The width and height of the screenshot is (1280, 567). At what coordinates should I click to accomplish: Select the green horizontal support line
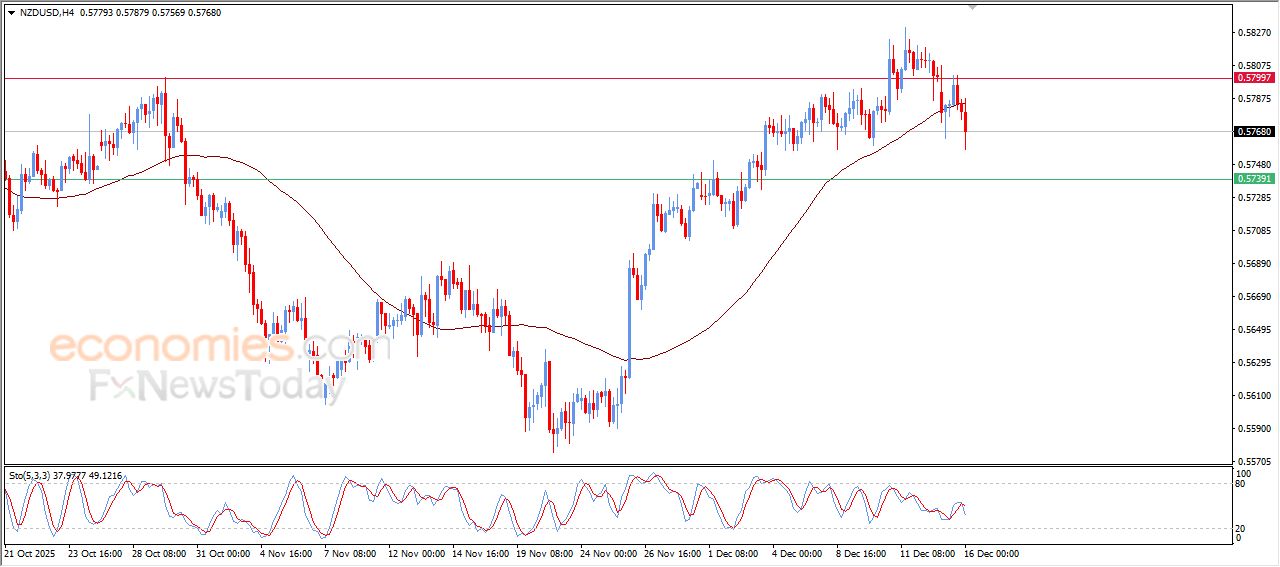tap(600, 180)
